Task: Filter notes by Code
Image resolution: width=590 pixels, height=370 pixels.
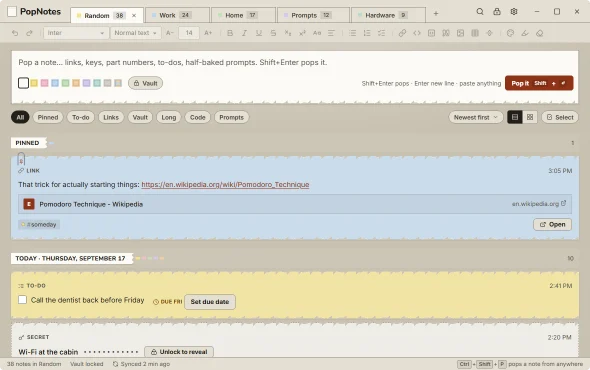Action: pyautogui.click(x=198, y=117)
